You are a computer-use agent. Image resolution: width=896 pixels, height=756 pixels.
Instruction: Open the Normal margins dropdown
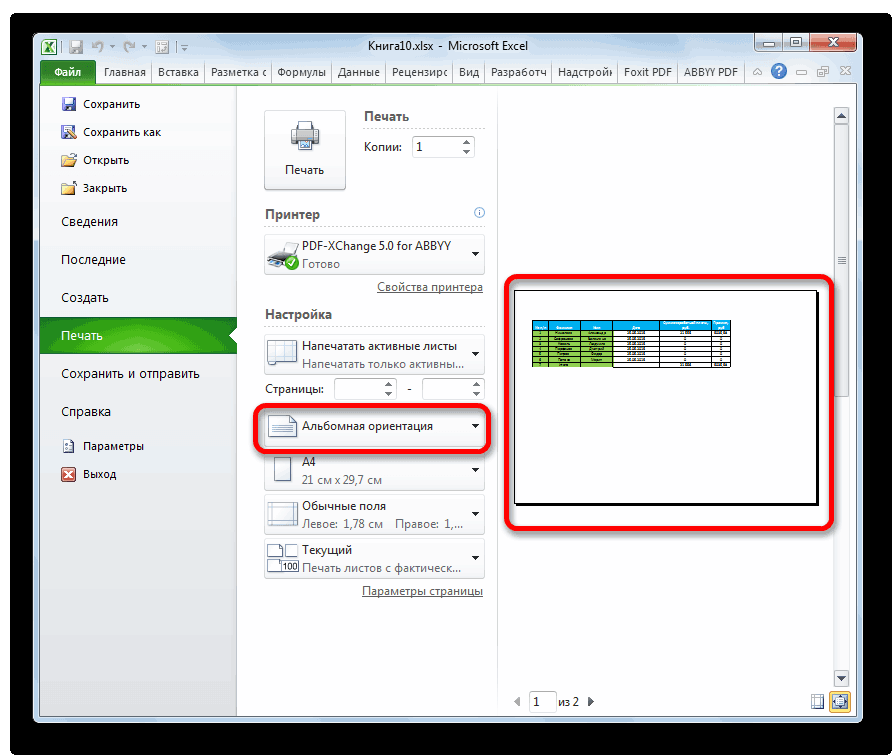point(374,514)
